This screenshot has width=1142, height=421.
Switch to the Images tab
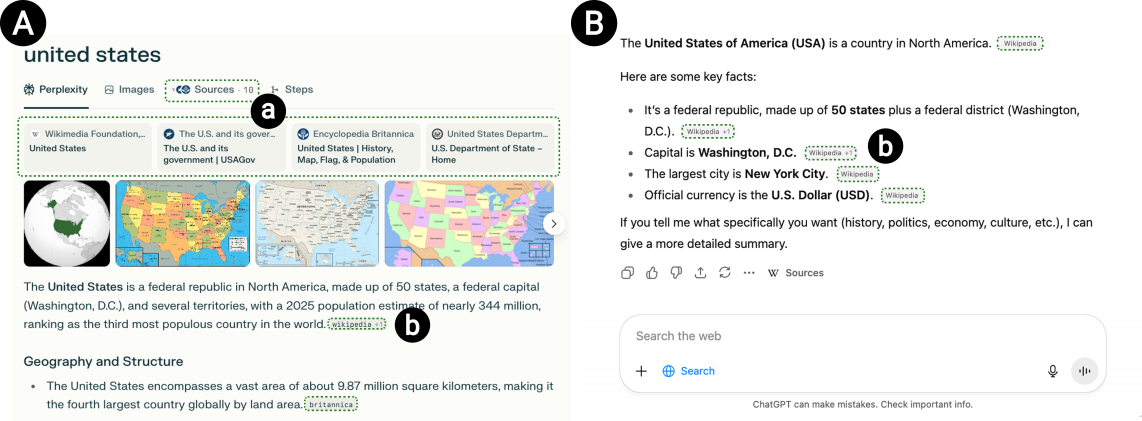coord(129,89)
